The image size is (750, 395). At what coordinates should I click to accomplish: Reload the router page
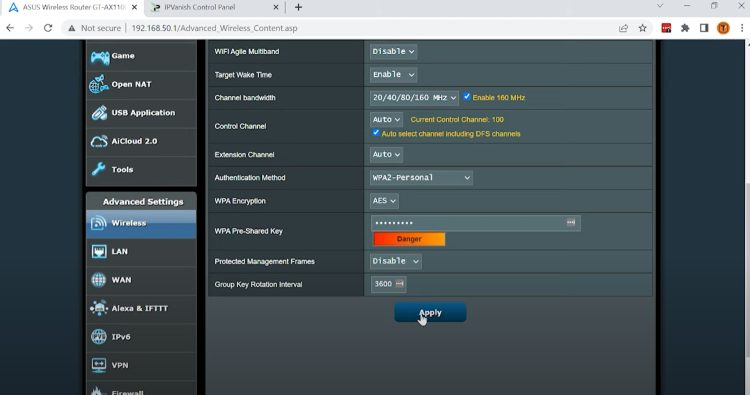click(48, 28)
